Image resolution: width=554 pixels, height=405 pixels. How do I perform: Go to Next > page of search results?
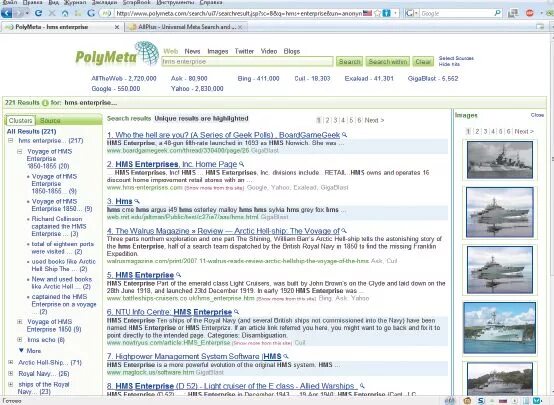click(374, 120)
